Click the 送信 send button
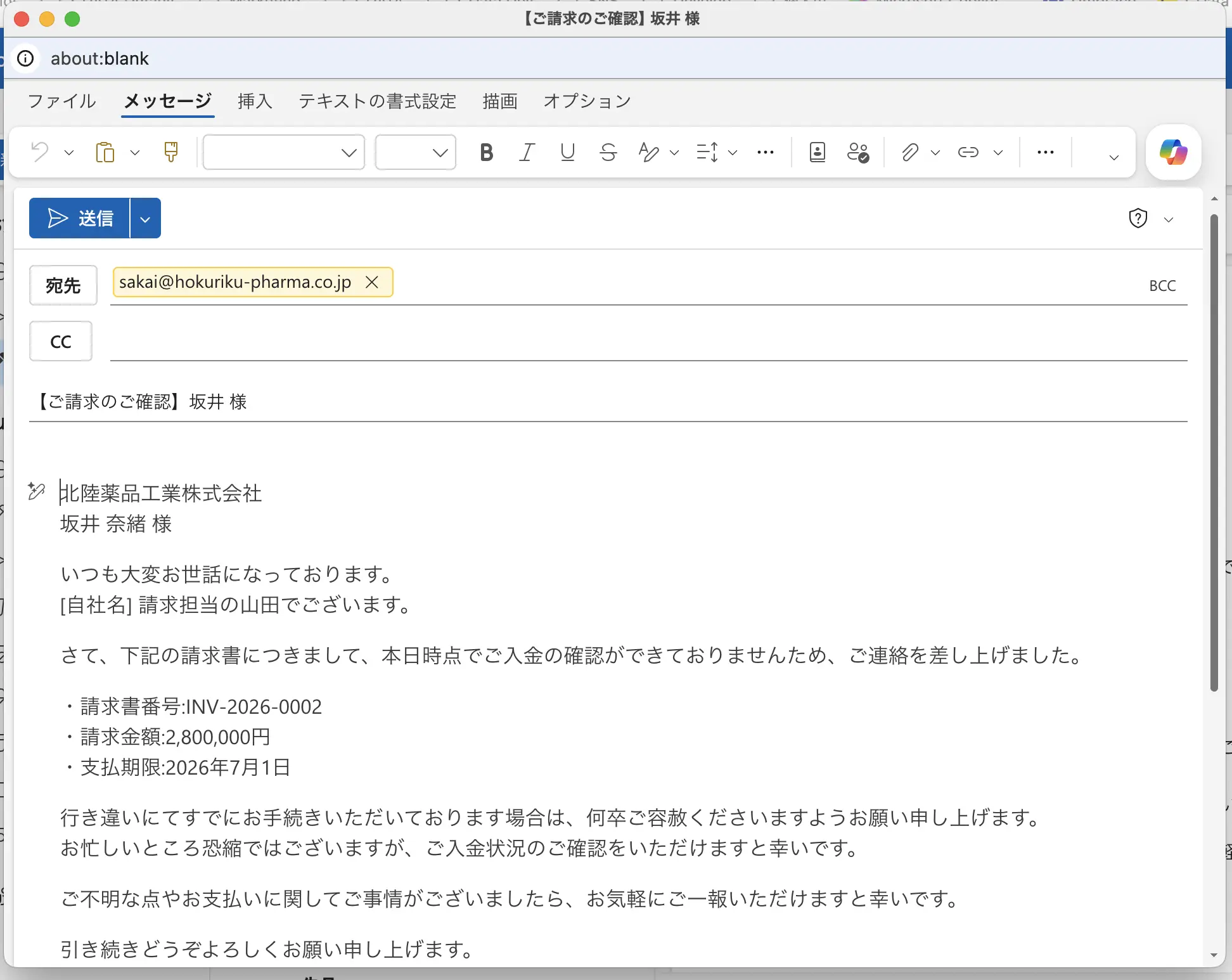This screenshot has height=980, width=1232. coord(80,218)
